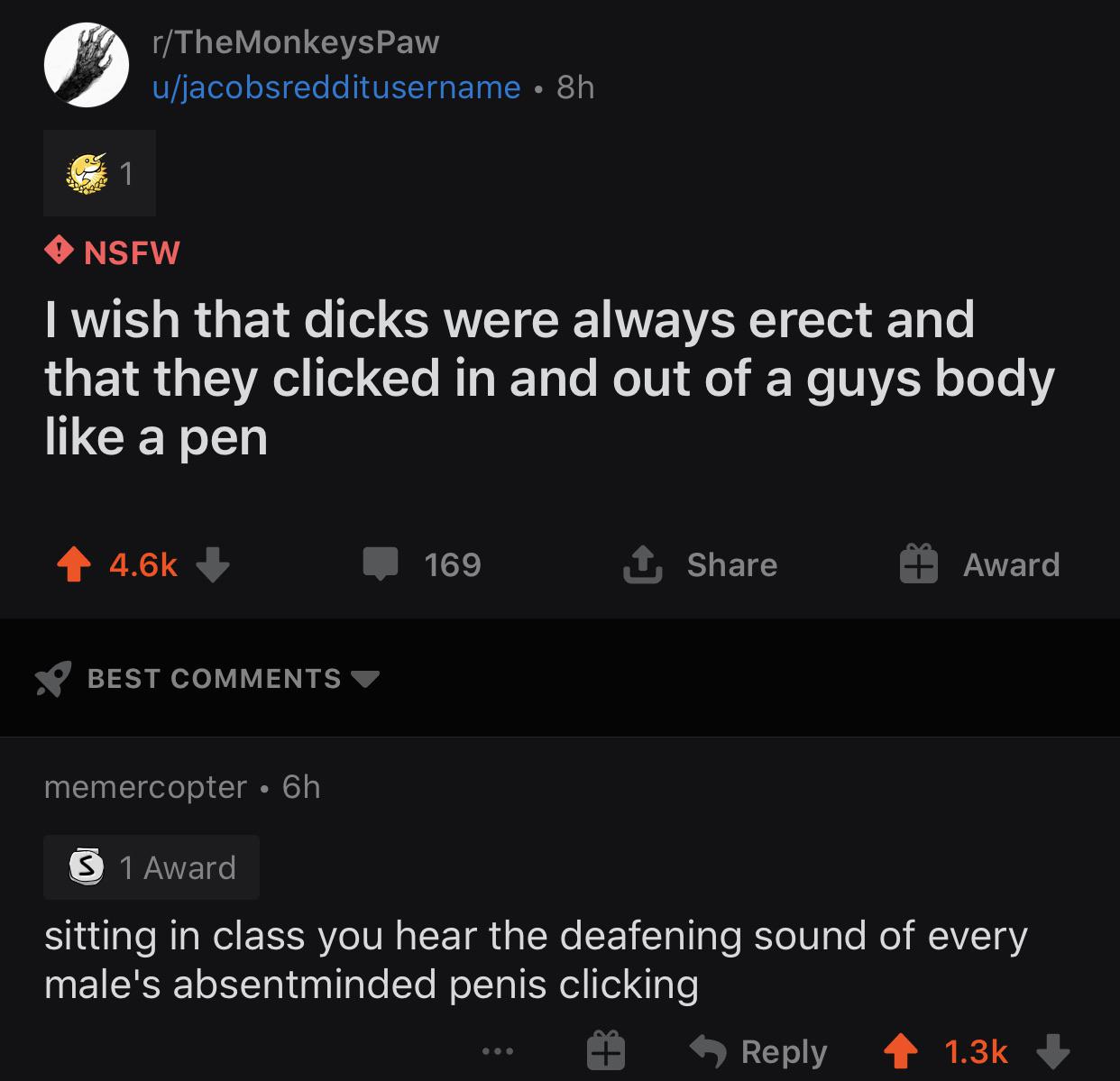1120x1081 pixels.
Task: View the post's award badge
Action: pyautogui.click(x=99, y=173)
